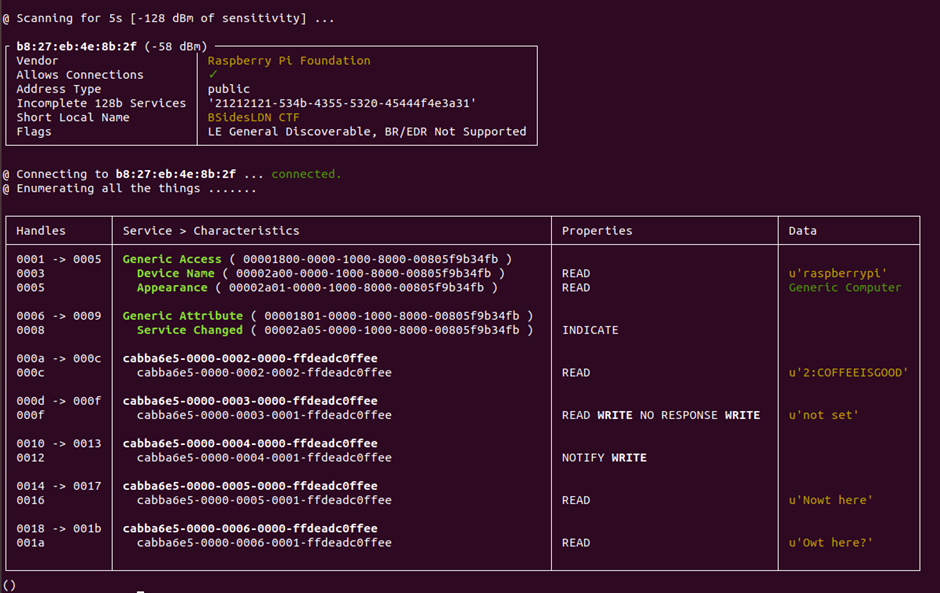Image resolution: width=940 pixels, height=593 pixels.
Task: Click the u'2:COFFEEISGOOD' data value
Action: pyautogui.click(x=848, y=373)
